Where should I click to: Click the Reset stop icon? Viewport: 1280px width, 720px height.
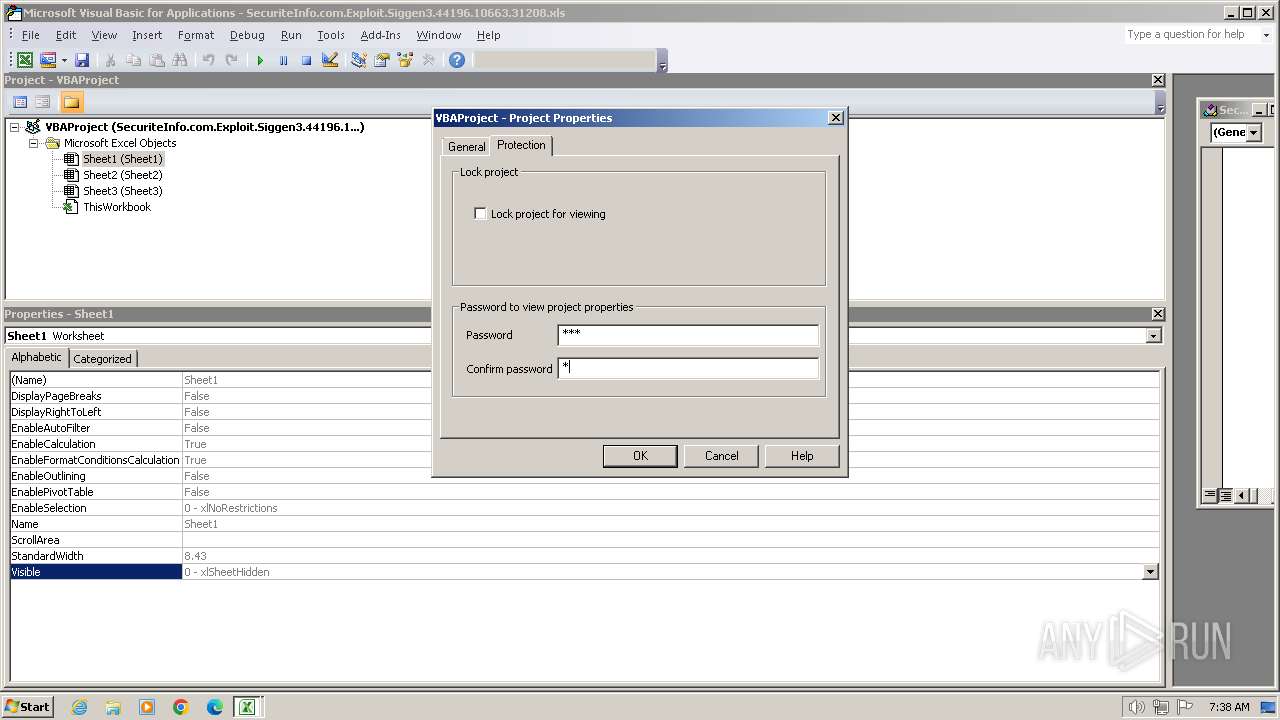point(306,60)
